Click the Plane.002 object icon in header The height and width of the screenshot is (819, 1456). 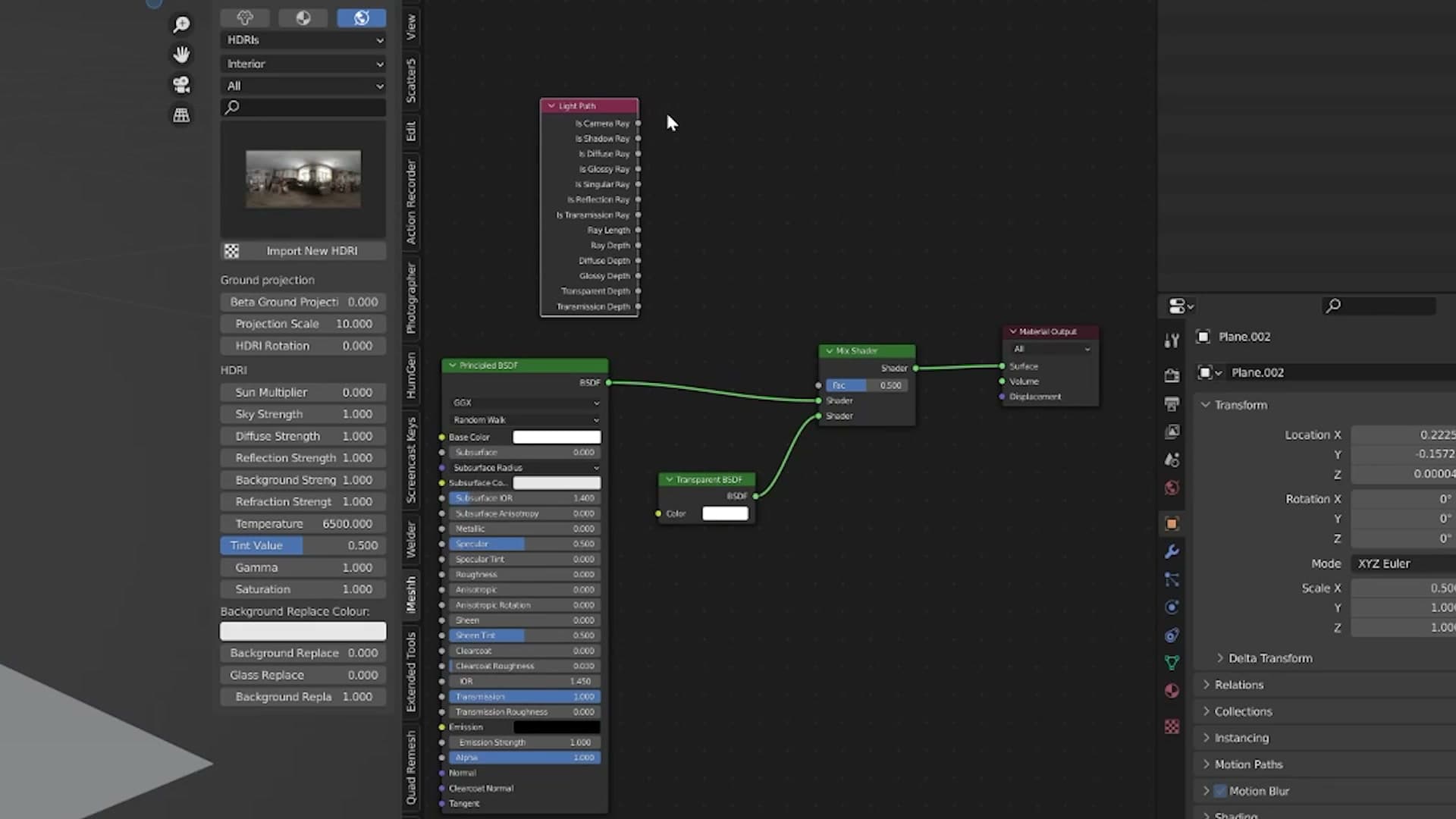(x=1203, y=337)
